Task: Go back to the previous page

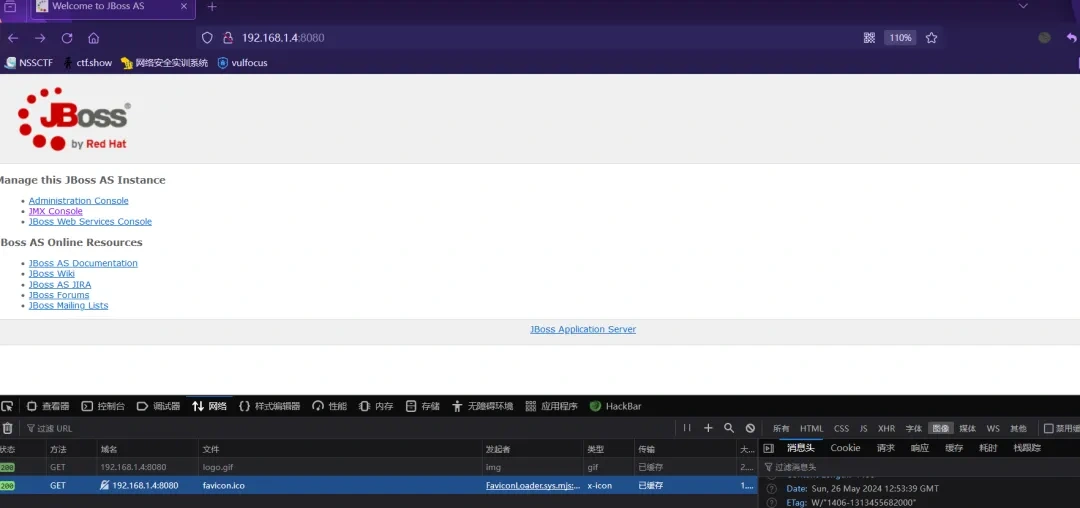Action: pyautogui.click(x=13, y=38)
